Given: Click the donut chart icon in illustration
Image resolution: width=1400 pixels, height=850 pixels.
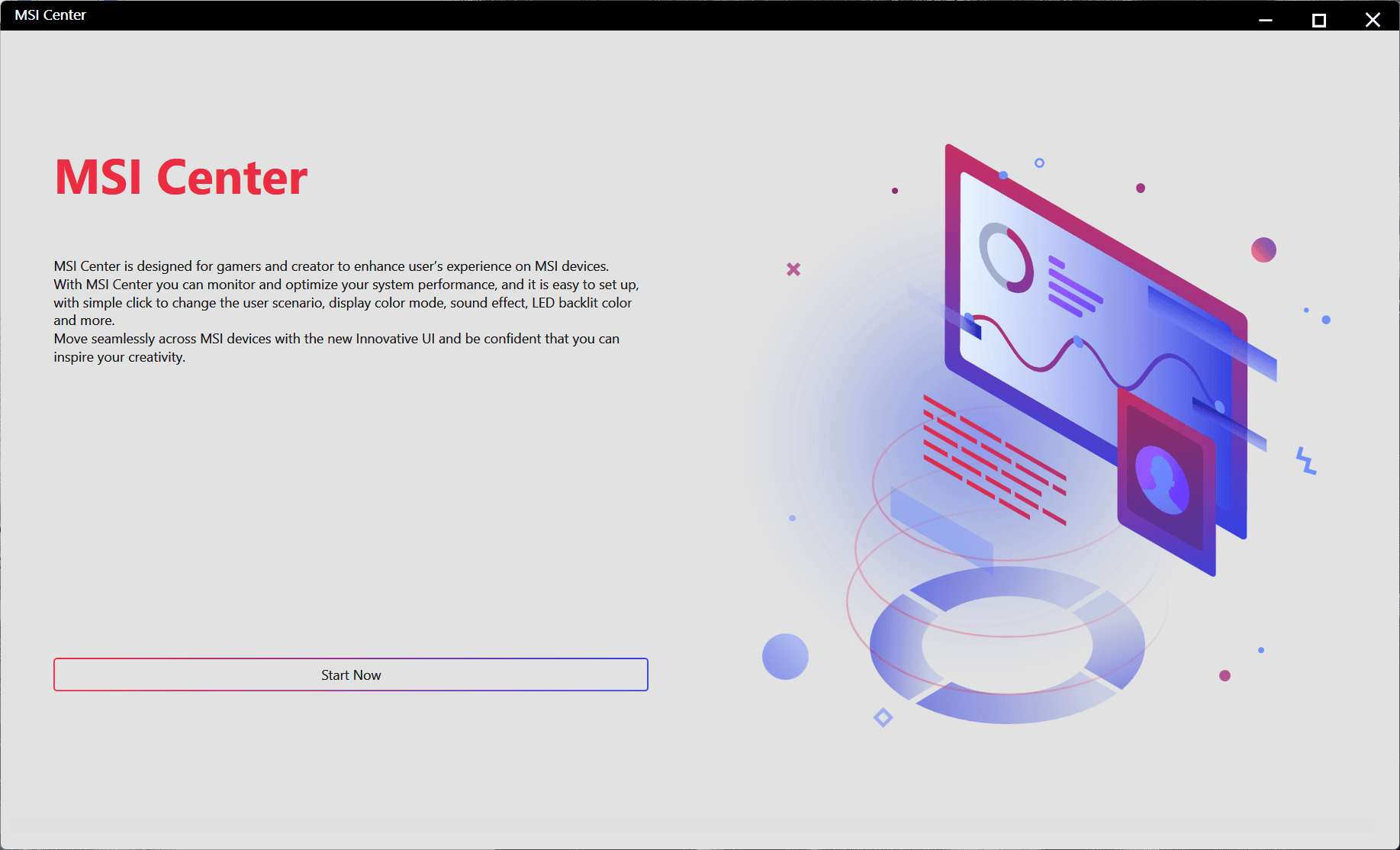Looking at the screenshot, I should (x=1006, y=257).
